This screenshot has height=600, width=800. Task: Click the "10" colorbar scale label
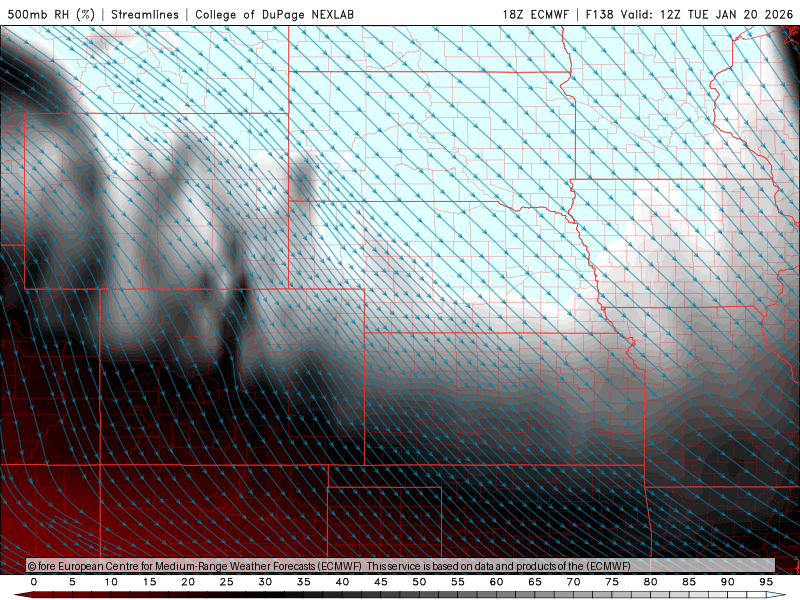111,582
